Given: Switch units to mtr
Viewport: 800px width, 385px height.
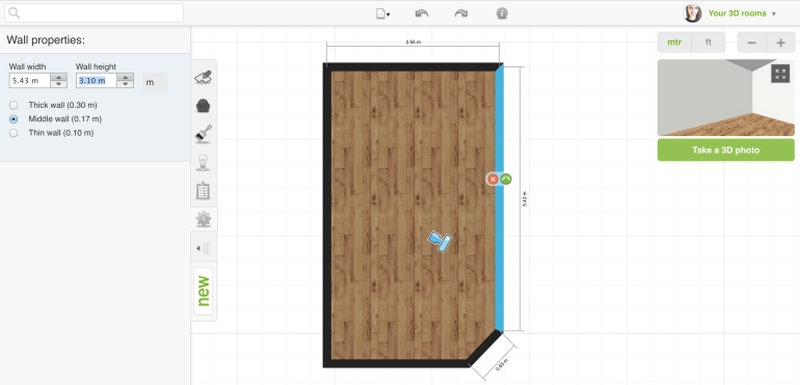Looking at the screenshot, I should pos(674,42).
